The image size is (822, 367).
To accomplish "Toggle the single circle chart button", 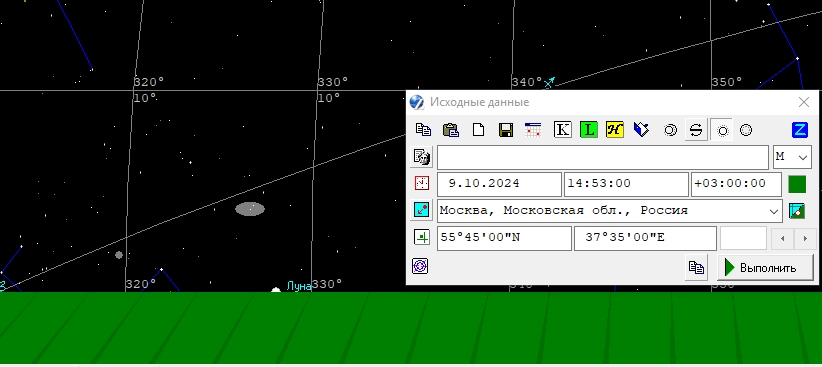I will pyautogui.click(x=722, y=130).
